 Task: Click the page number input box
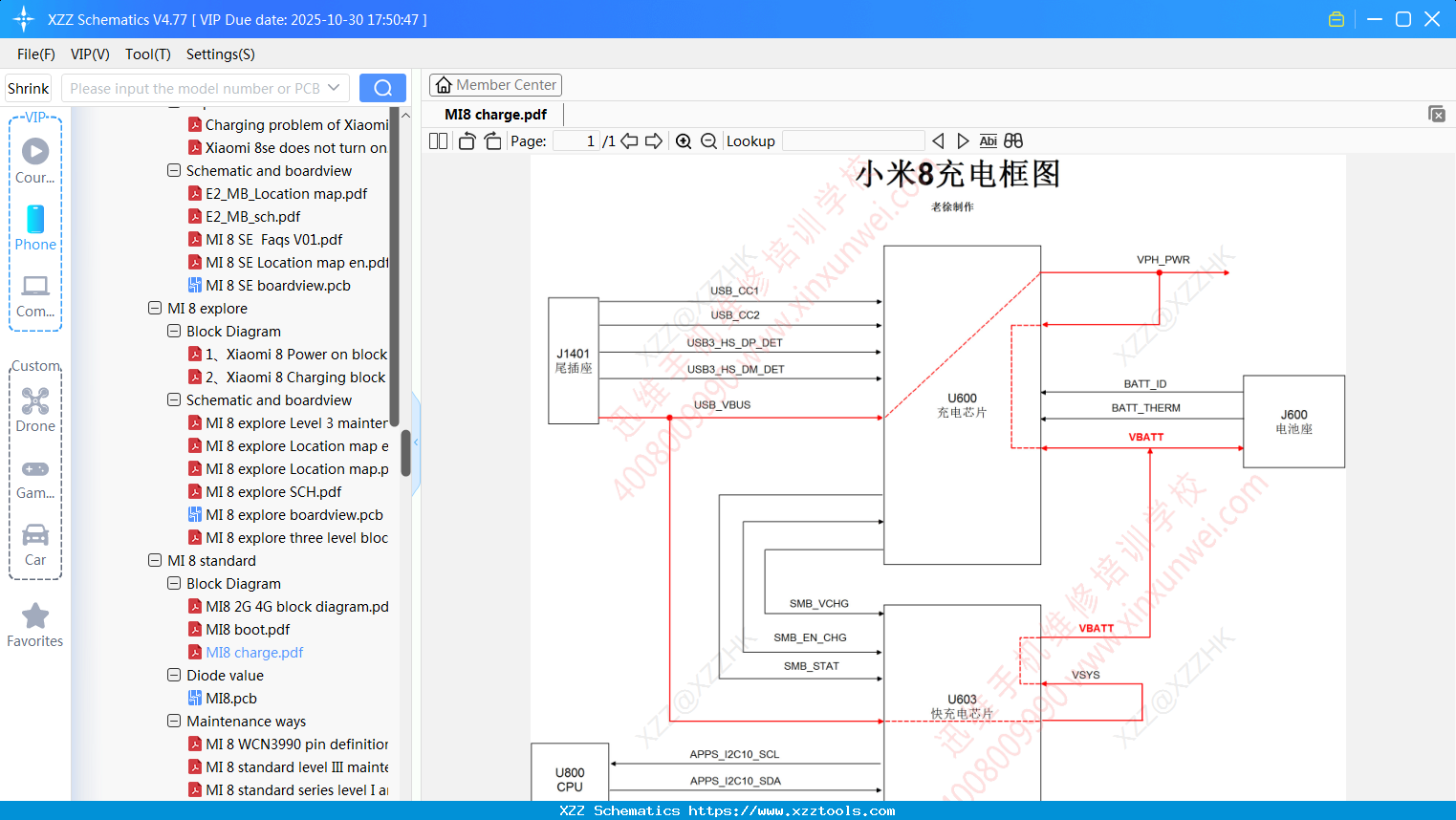576,141
